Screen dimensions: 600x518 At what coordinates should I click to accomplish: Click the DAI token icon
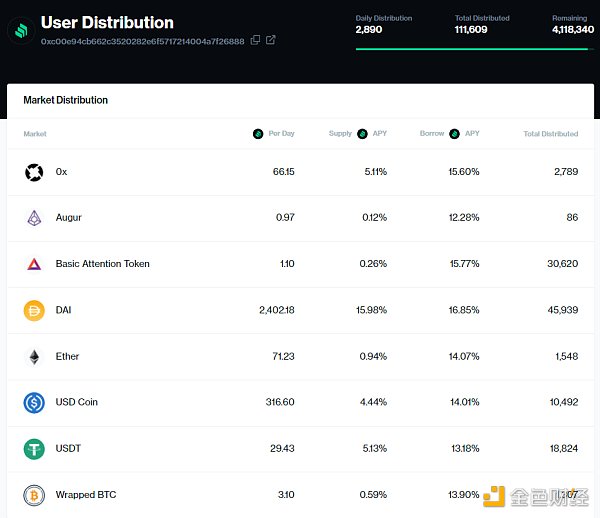pos(34,310)
